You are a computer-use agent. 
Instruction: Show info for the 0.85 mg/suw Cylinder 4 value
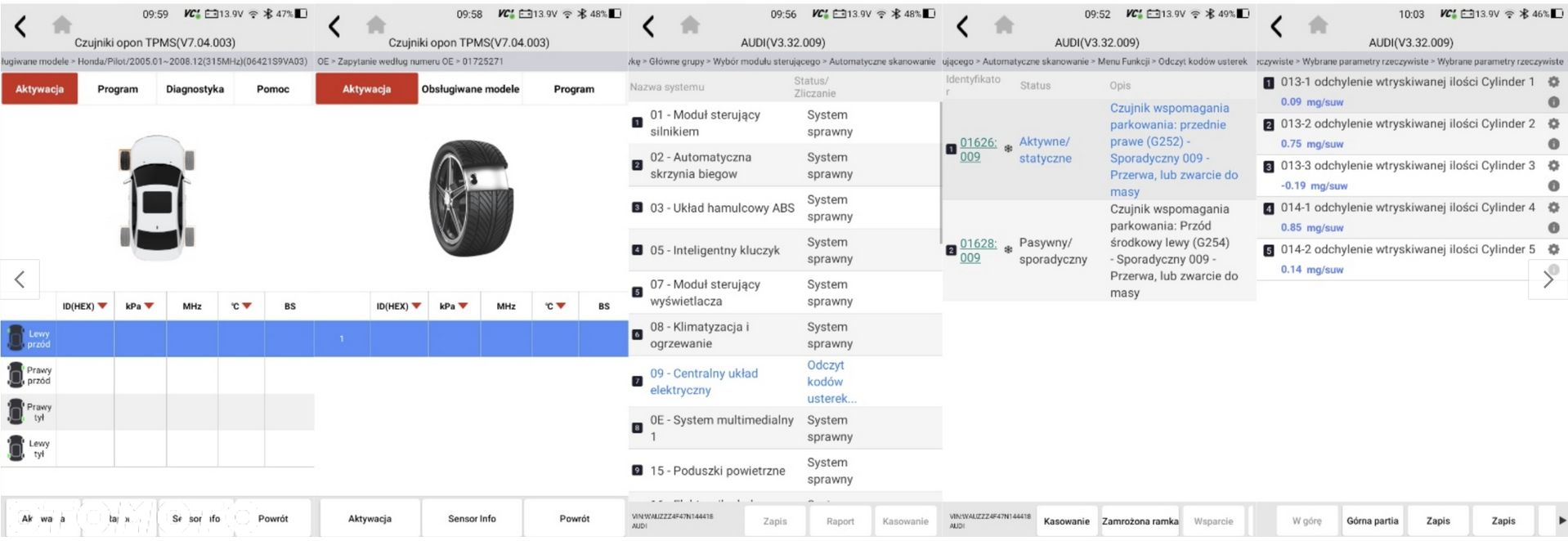pyautogui.click(x=1553, y=228)
